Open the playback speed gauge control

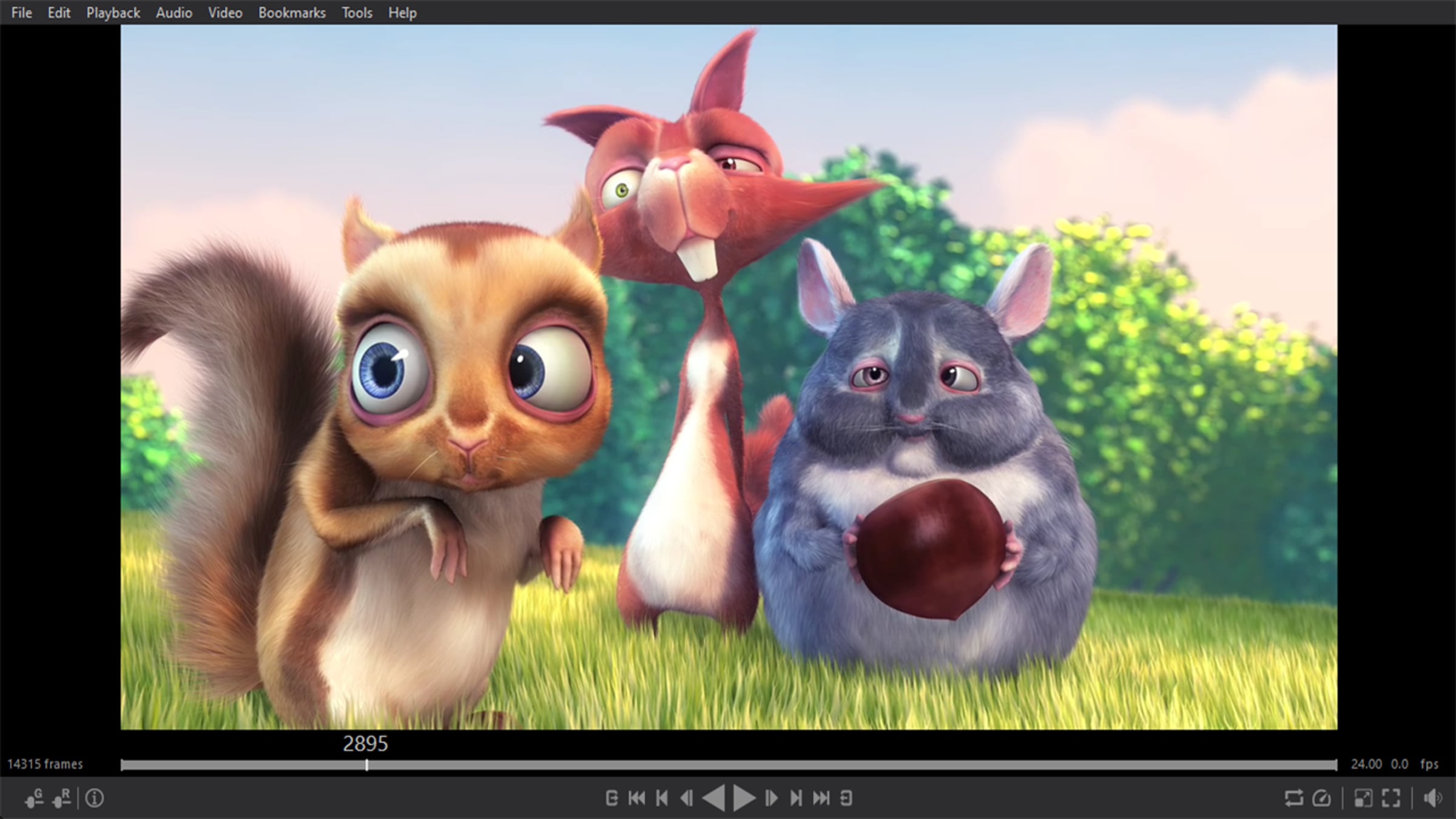1322,798
